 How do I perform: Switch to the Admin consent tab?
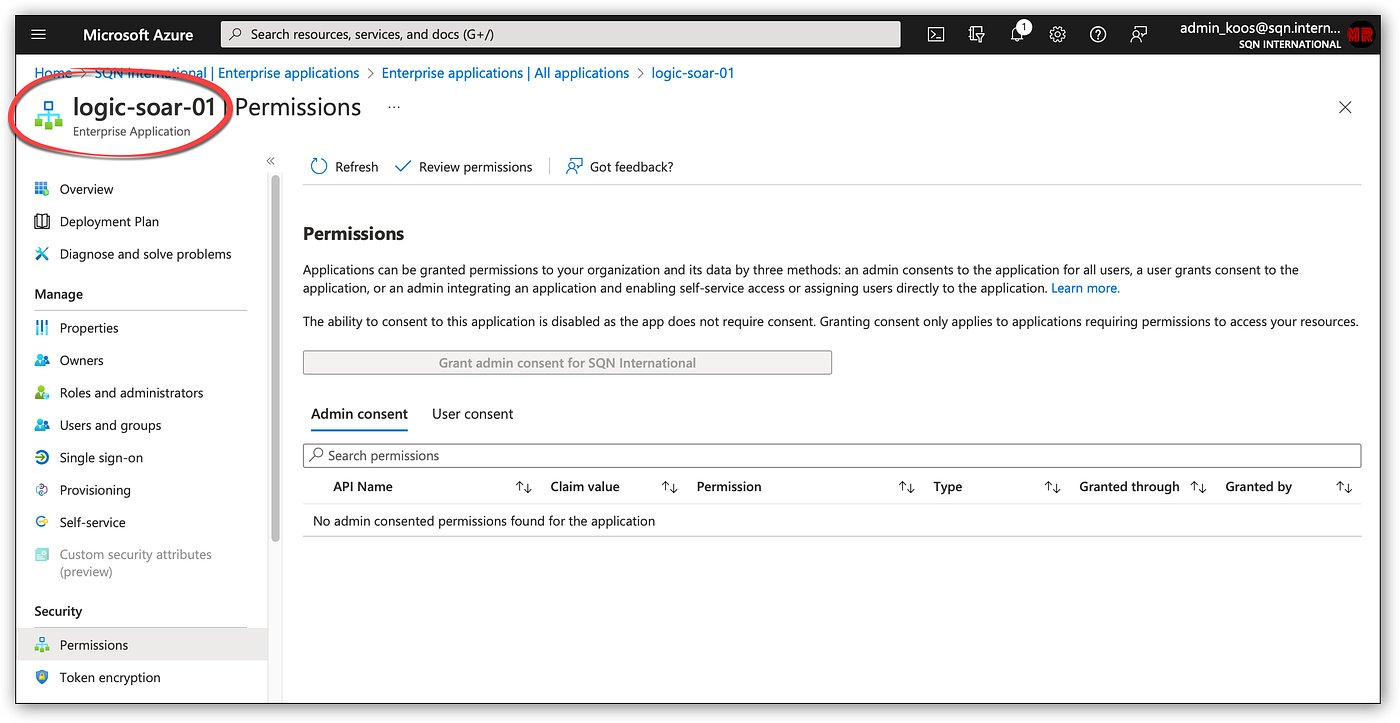pyautogui.click(x=359, y=414)
